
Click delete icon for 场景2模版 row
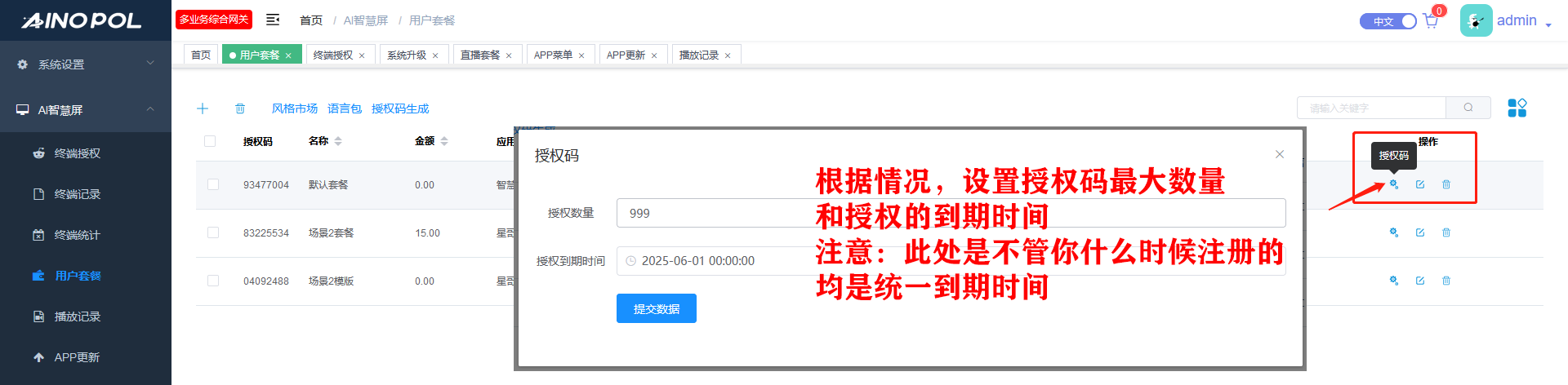coord(1445,281)
